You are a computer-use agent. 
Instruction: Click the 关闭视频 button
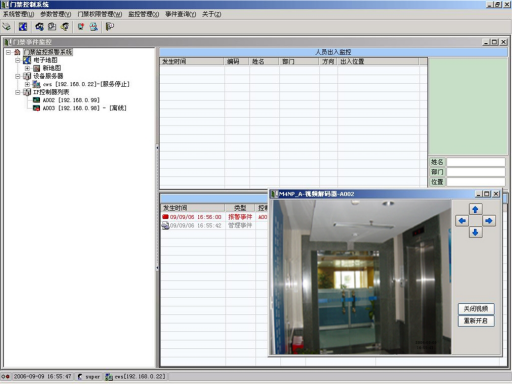tap(476, 309)
